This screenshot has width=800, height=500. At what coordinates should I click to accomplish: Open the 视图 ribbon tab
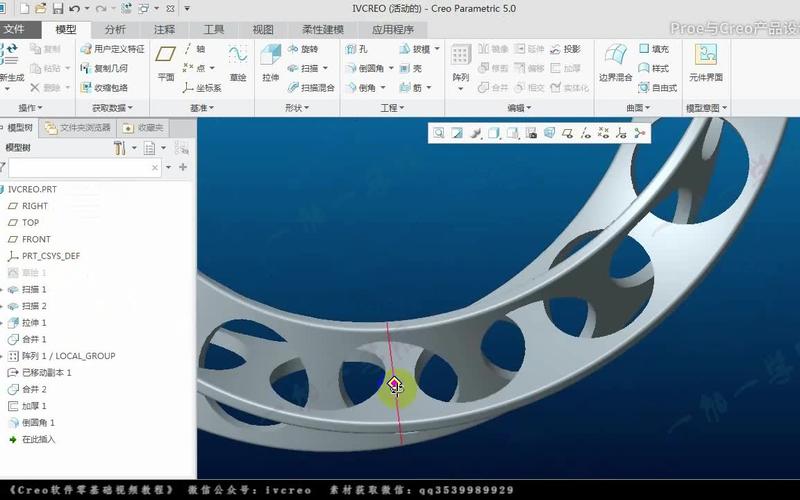[263, 30]
